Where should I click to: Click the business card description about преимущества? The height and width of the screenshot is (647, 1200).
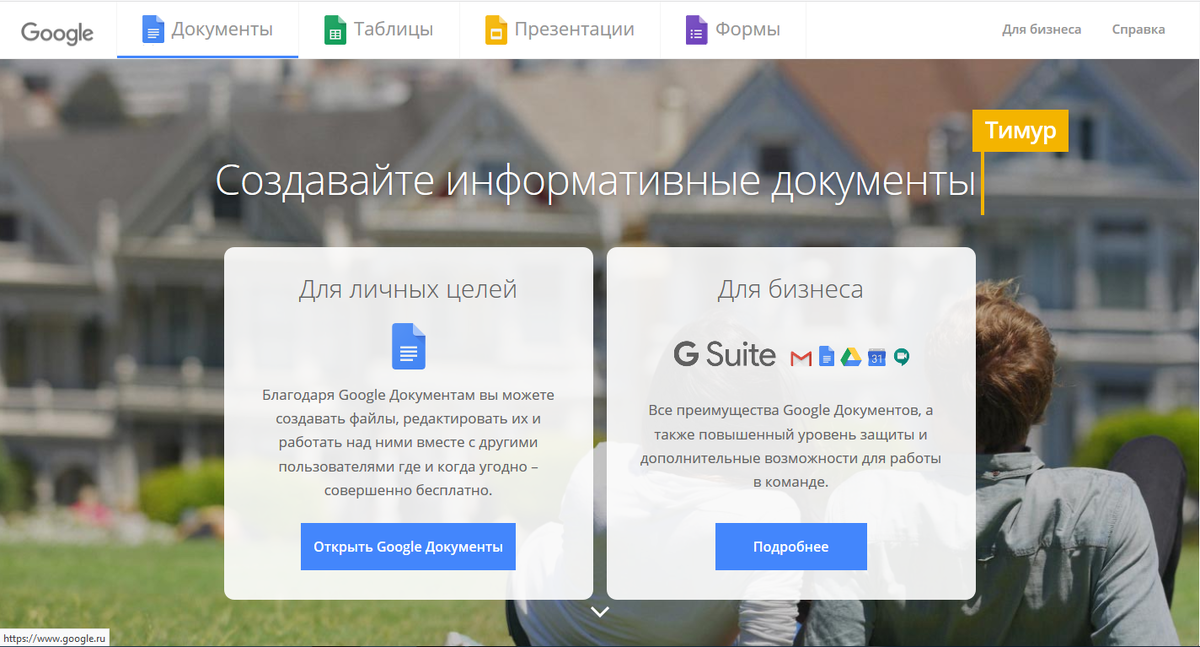pyautogui.click(x=791, y=446)
